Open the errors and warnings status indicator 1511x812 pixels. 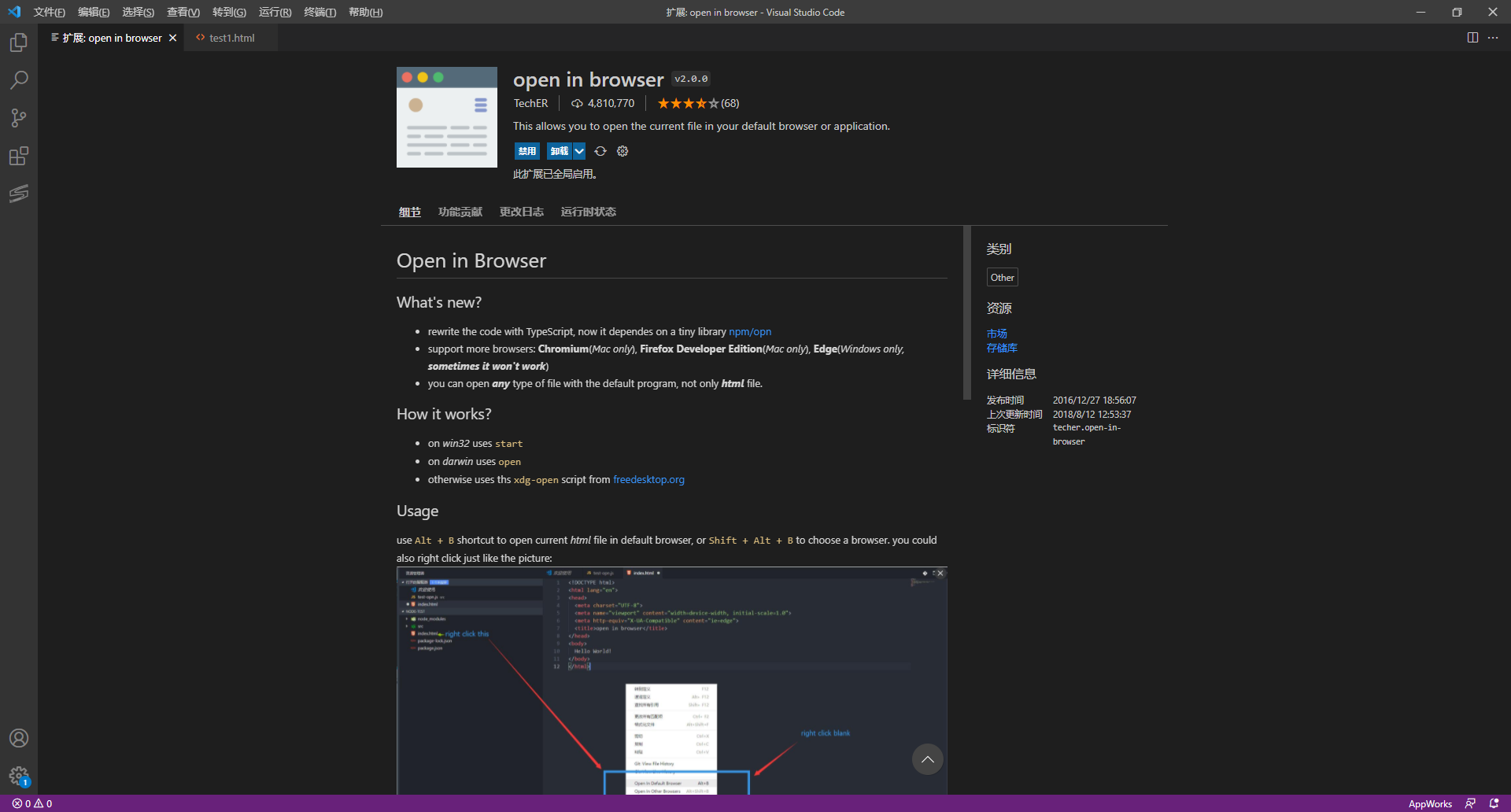32,803
